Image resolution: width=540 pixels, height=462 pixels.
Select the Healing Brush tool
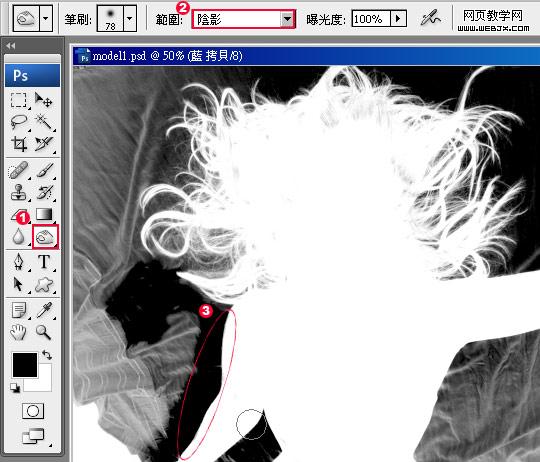pos(18,170)
